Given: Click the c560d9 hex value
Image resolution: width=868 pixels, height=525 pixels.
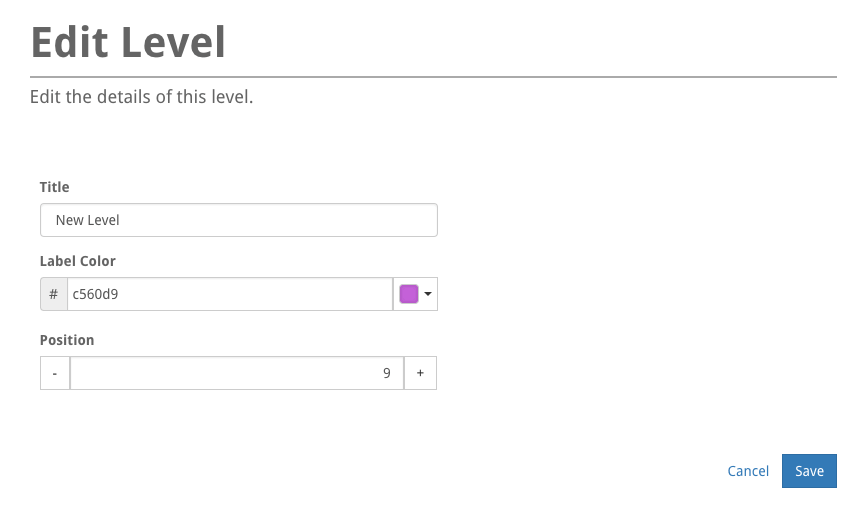Looking at the screenshot, I should point(96,294).
